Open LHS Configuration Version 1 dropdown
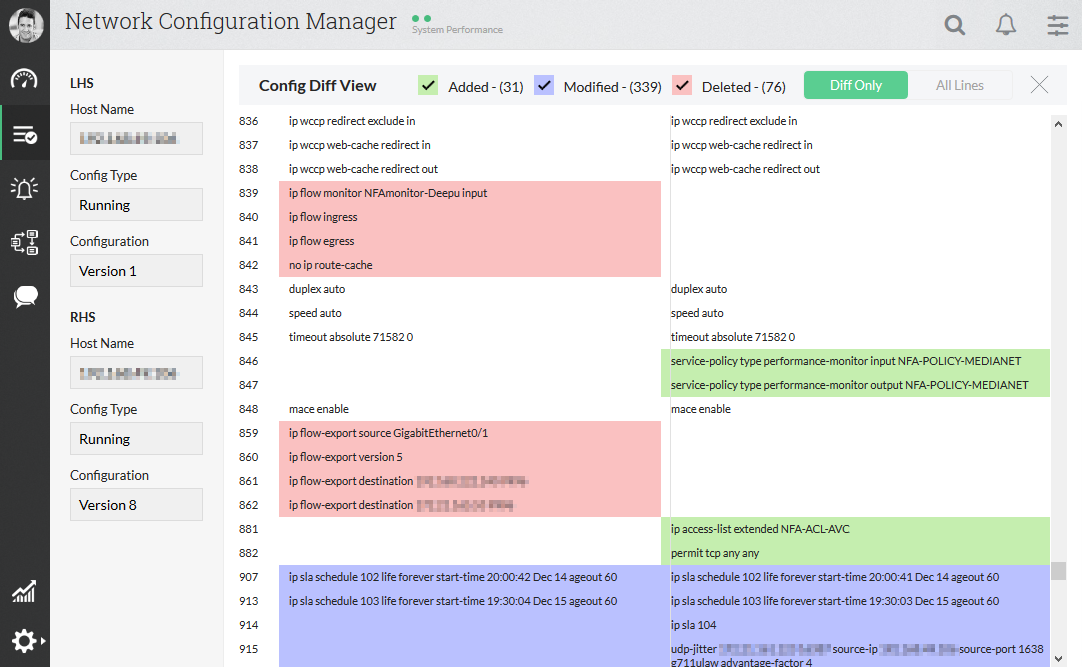Viewport: 1082px width, 667px height. coord(136,271)
